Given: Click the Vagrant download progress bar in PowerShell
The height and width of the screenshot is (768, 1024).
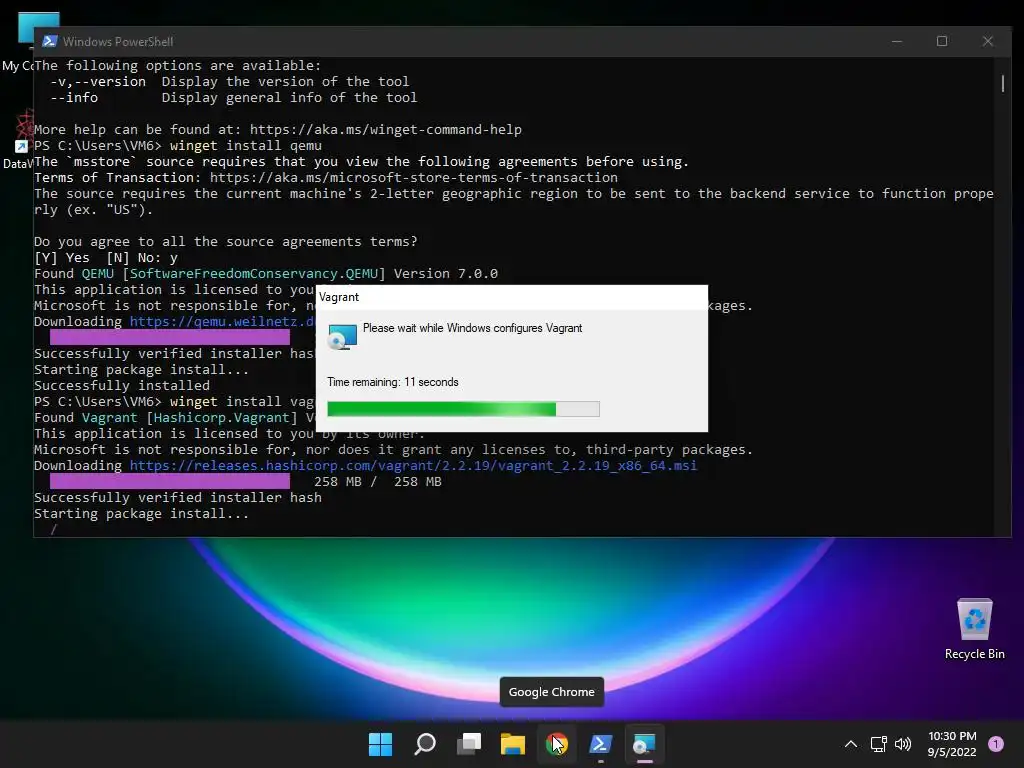Looking at the screenshot, I should click(x=170, y=481).
